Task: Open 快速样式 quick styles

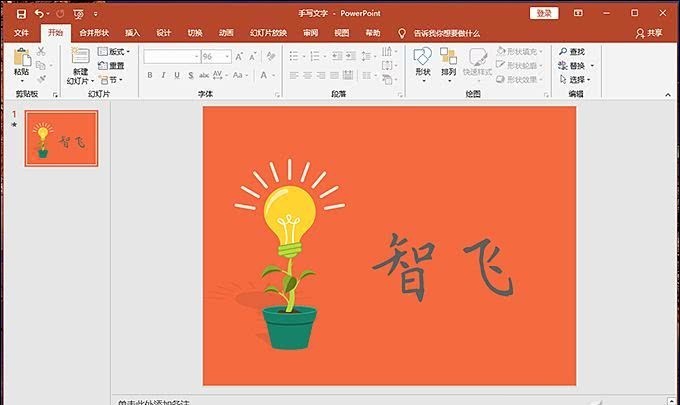Action: (x=477, y=65)
